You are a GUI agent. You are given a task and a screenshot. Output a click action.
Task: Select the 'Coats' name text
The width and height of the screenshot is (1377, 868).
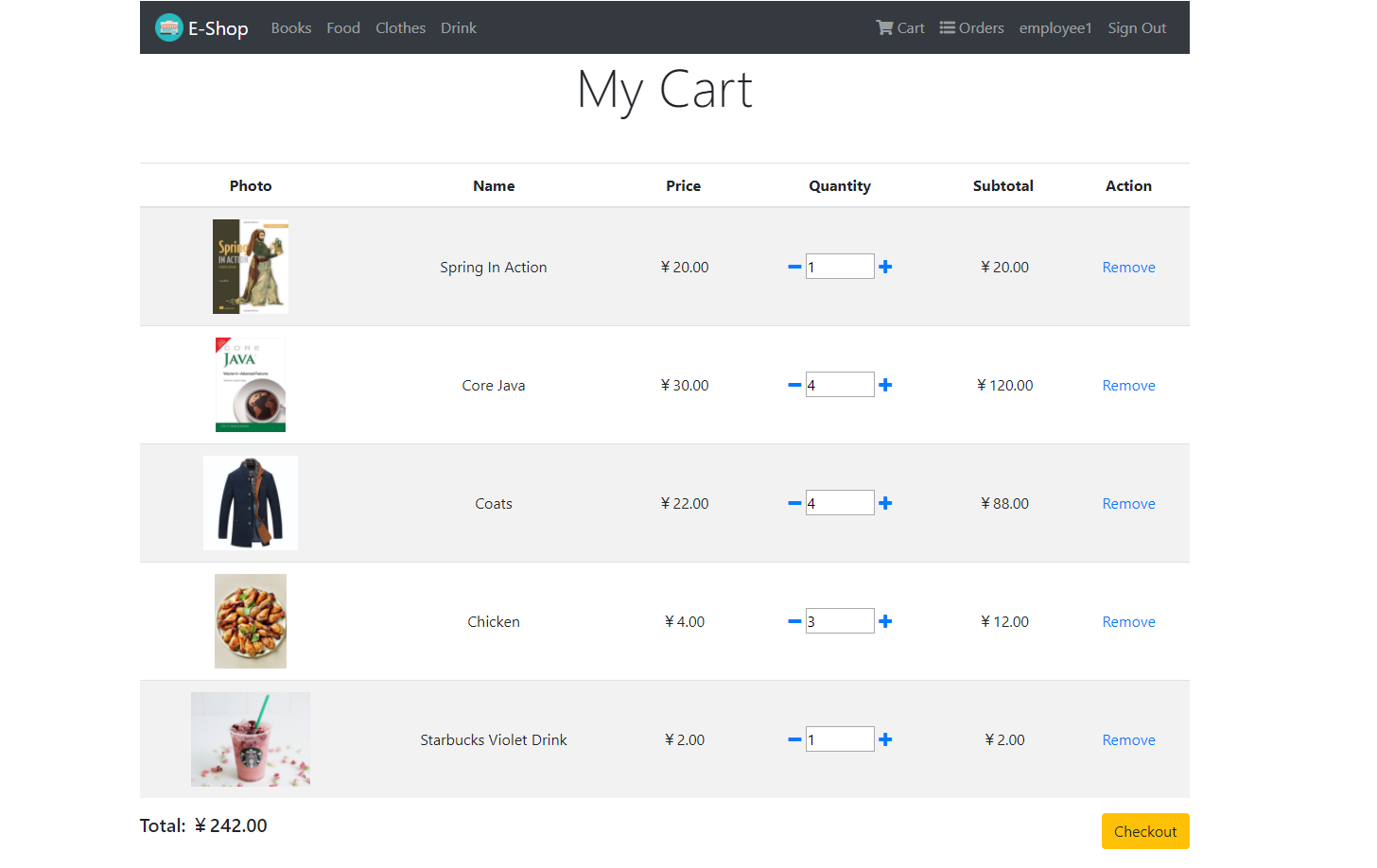click(494, 503)
